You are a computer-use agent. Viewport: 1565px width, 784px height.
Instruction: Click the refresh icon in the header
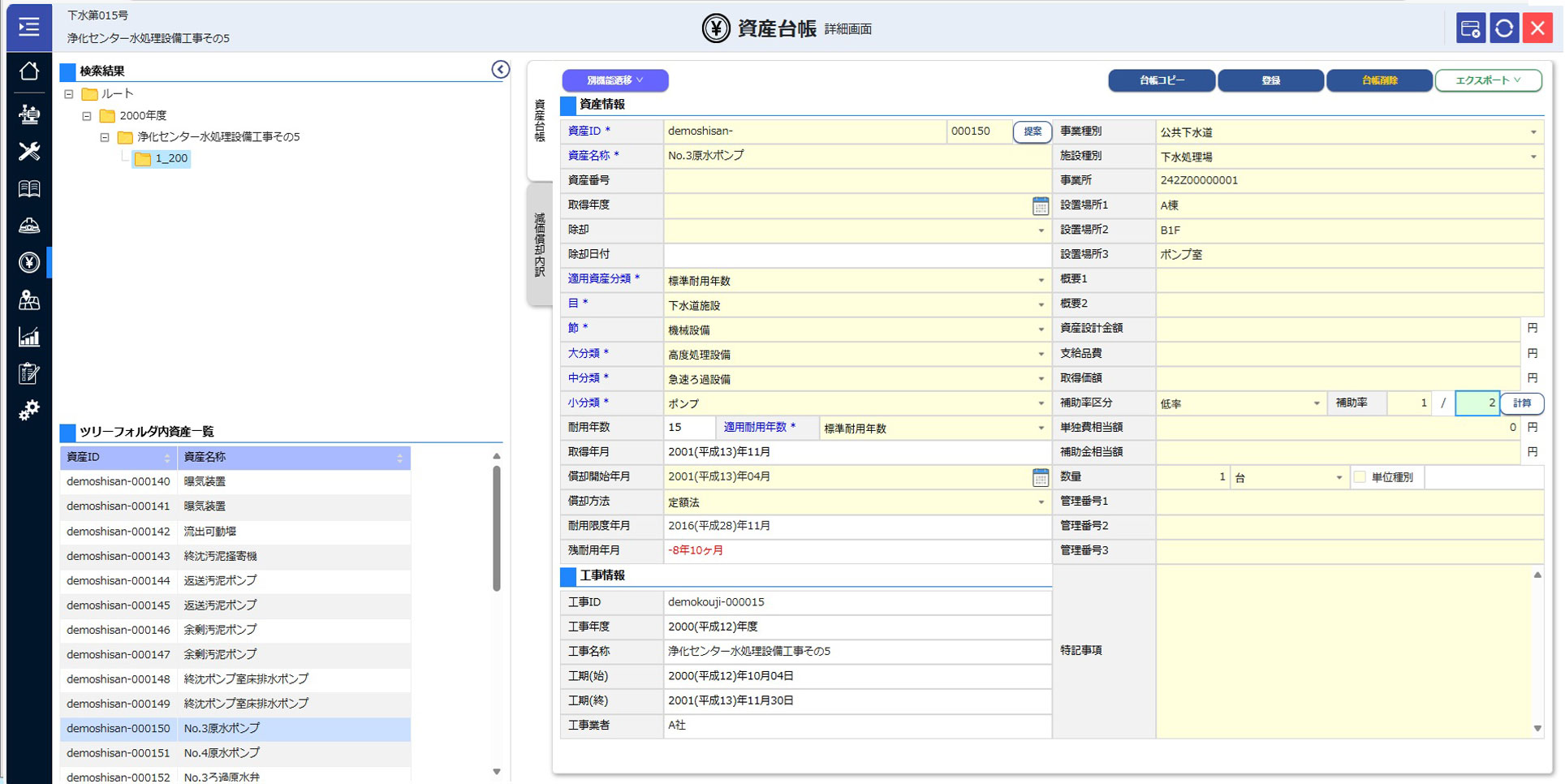pos(1503,28)
